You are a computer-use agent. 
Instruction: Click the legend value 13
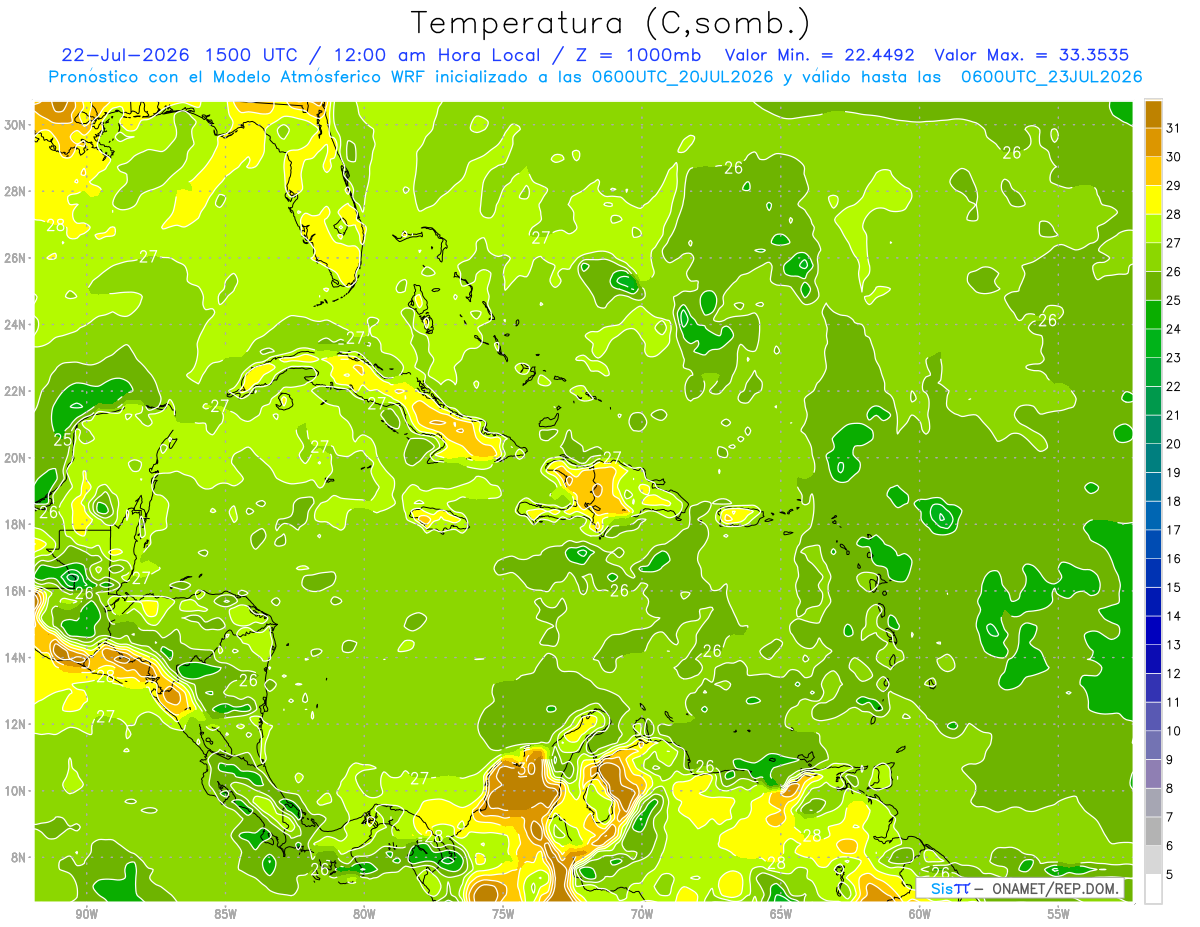[1174, 645]
